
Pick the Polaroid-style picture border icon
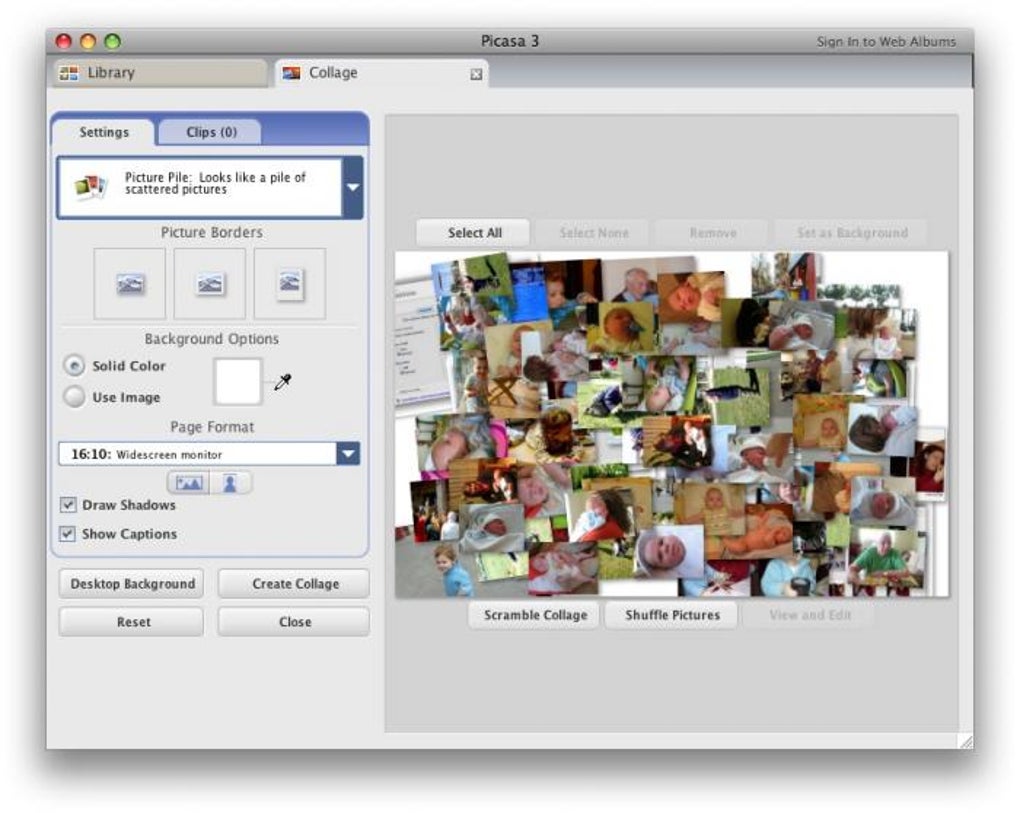click(289, 284)
